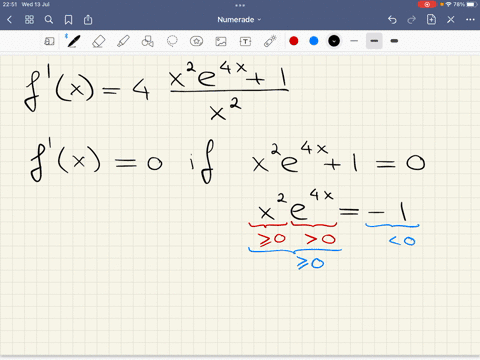Close the editing toolbar with the X
This screenshot has height=360, width=480.
[451, 20]
